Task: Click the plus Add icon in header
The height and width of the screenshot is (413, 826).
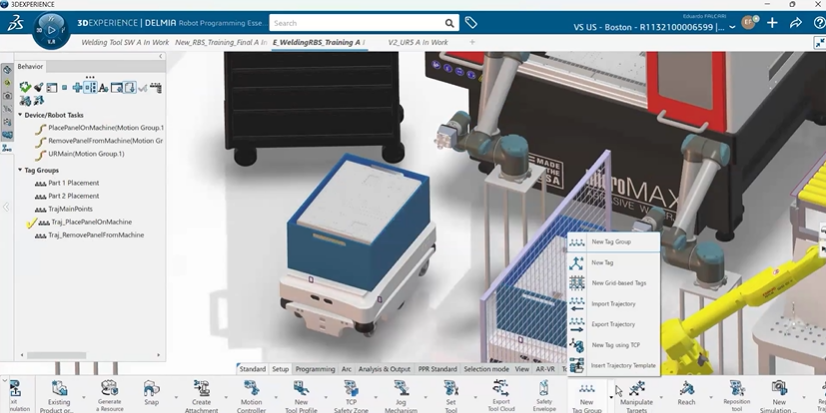Action: (772, 23)
